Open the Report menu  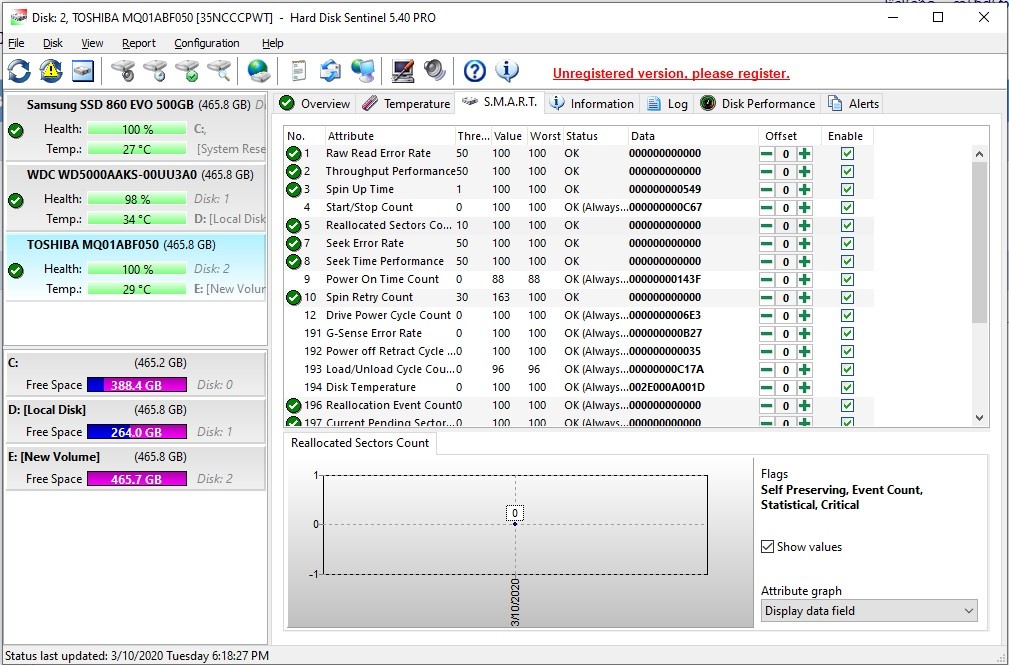(x=138, y=43)
